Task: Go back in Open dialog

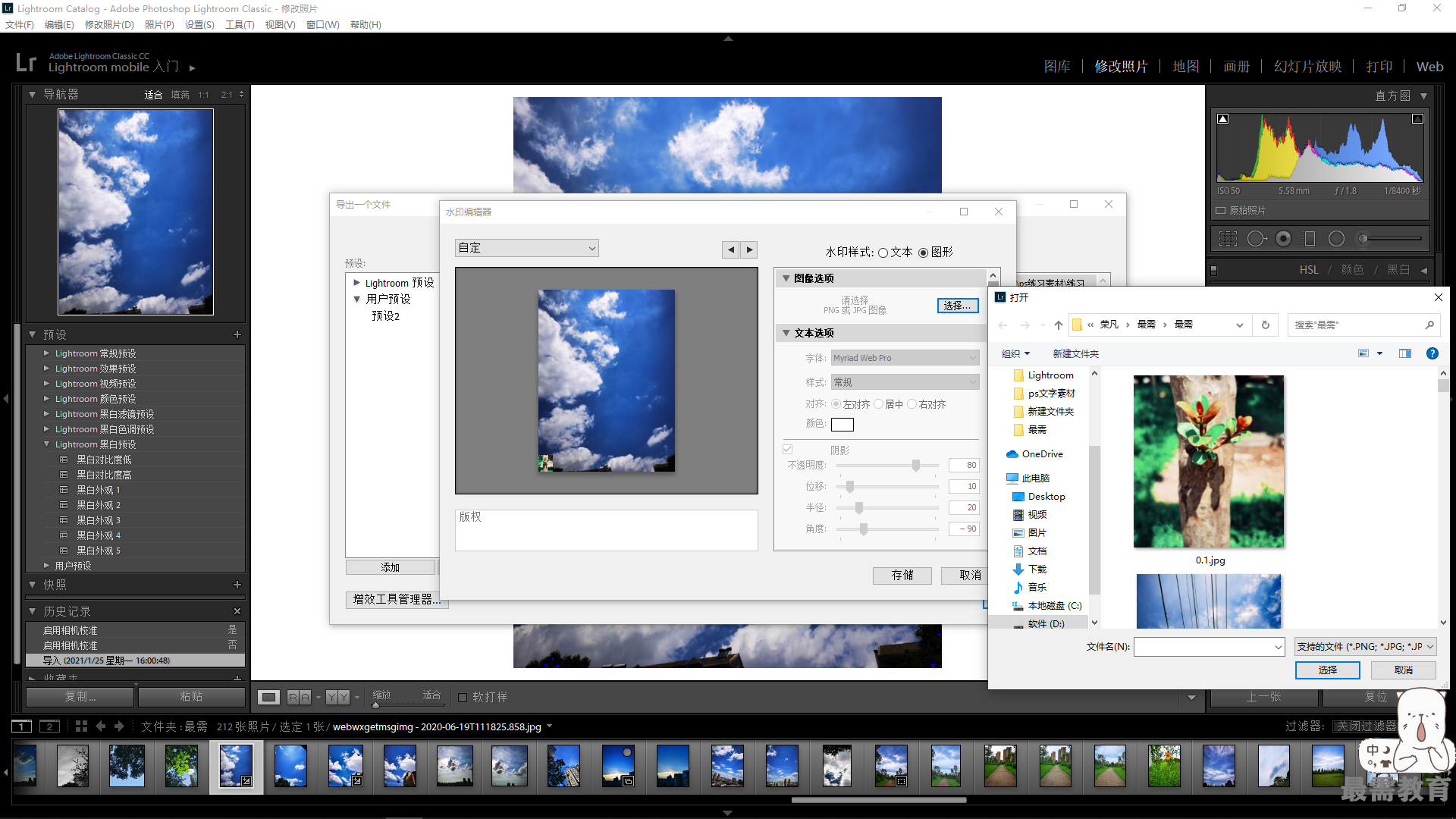Action: (1003, 325)
